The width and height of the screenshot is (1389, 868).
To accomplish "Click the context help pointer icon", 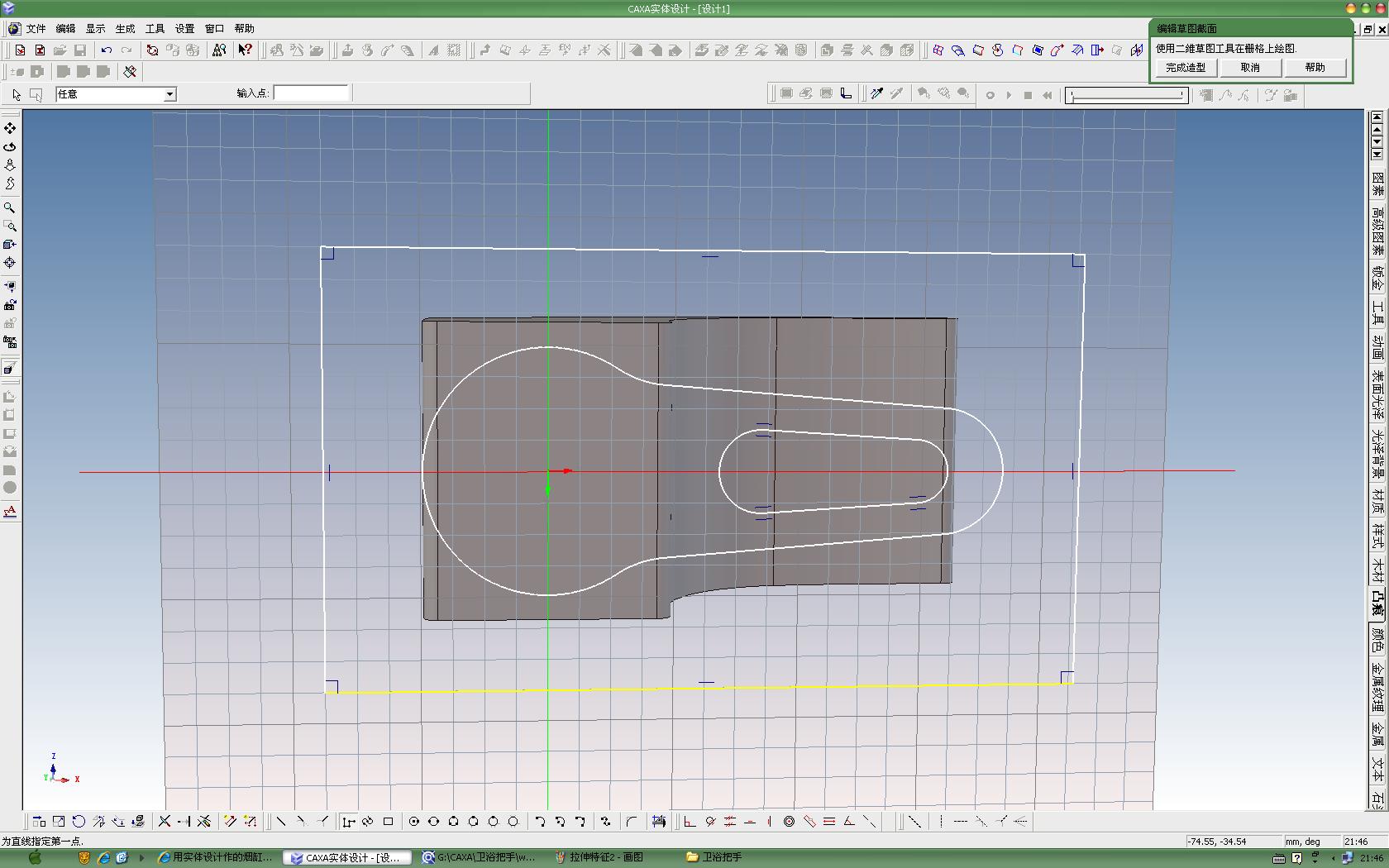I will click(x=245, y=50).
